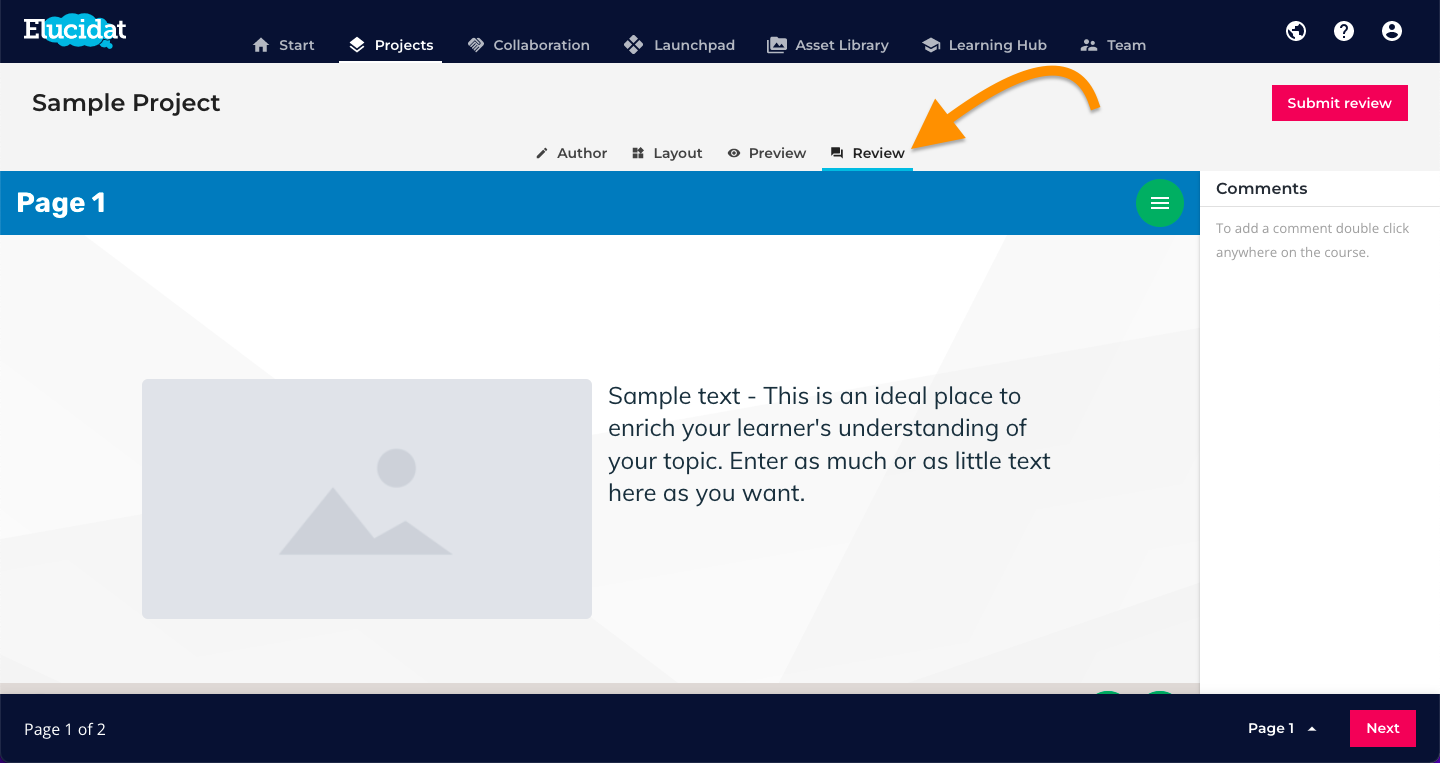
Task: Open the Launchpad section
Action: point(679,45)
